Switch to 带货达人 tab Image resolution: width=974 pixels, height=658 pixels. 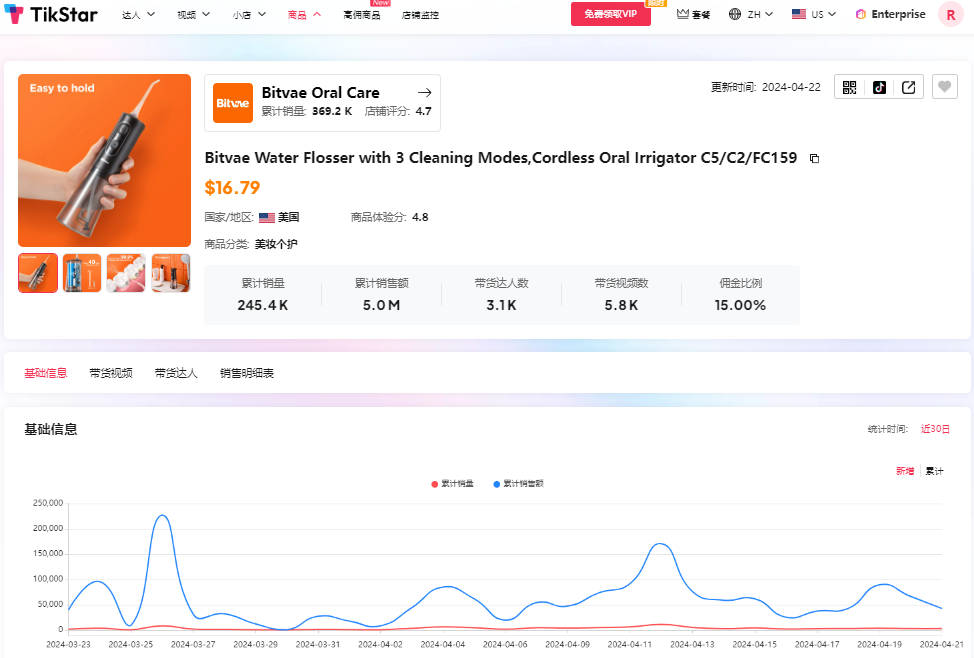[x=176, y=373]
